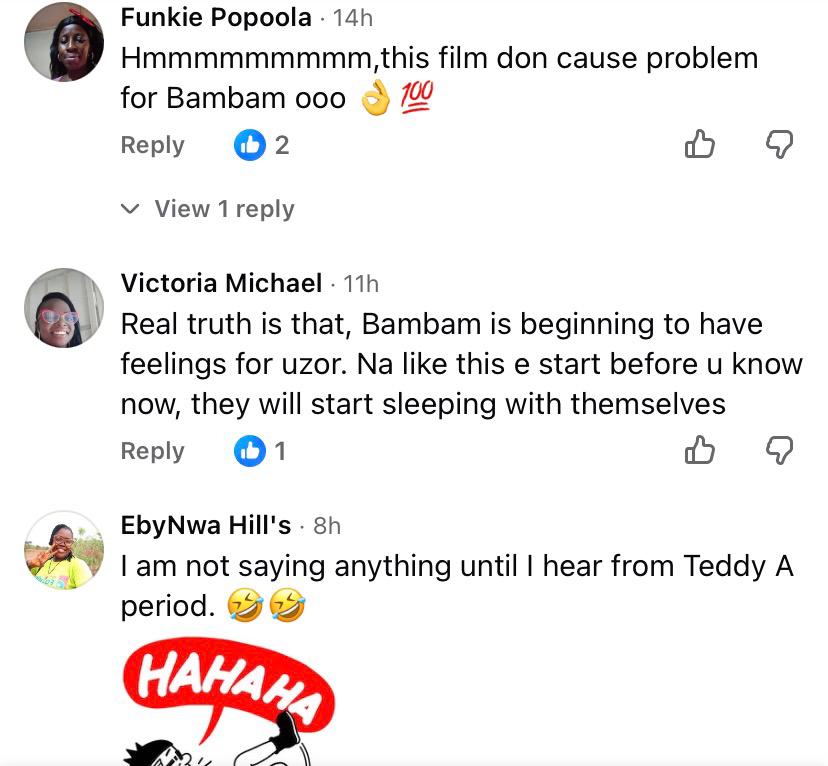Open Victoria Michael's profile picture
The width and height of the screenshot is (828, 766).
pyautogui.click(x=65, y=308)
